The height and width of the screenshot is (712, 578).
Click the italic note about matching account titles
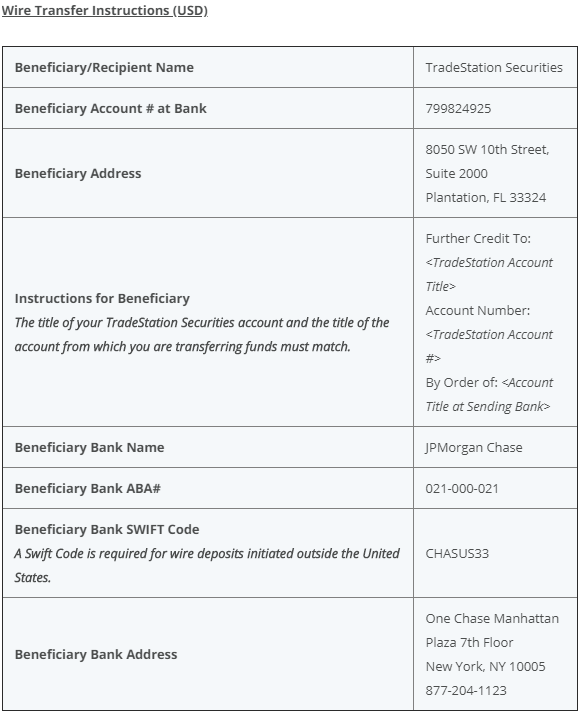click(202, 335)
